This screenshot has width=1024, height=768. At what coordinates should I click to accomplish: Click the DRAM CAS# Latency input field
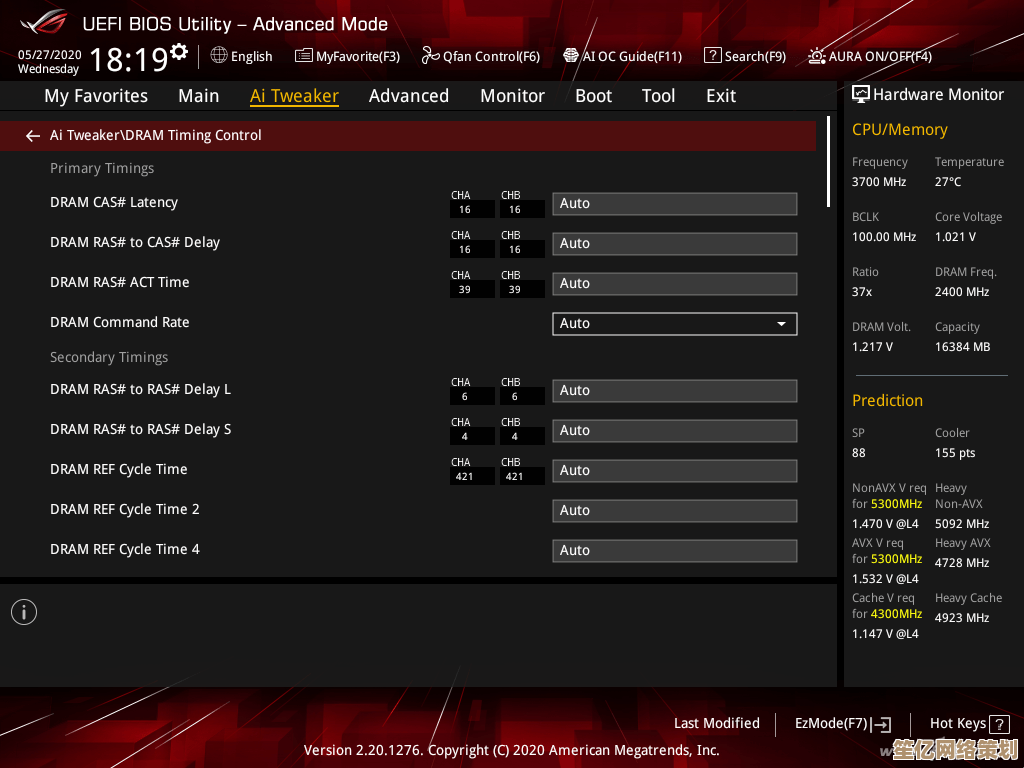pyautogui.click(x=674, y=204)
